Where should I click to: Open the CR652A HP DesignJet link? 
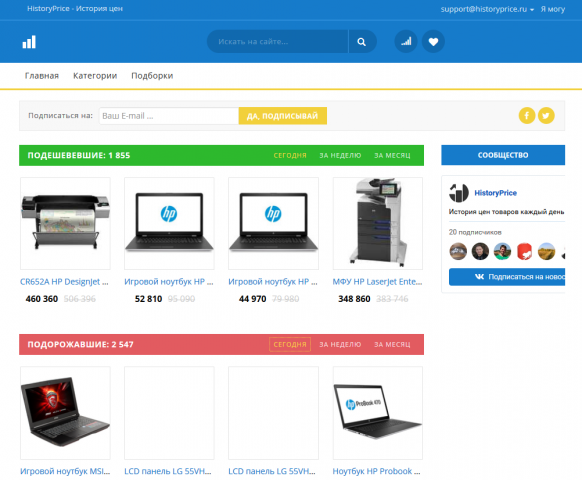[x=64, y=282]
